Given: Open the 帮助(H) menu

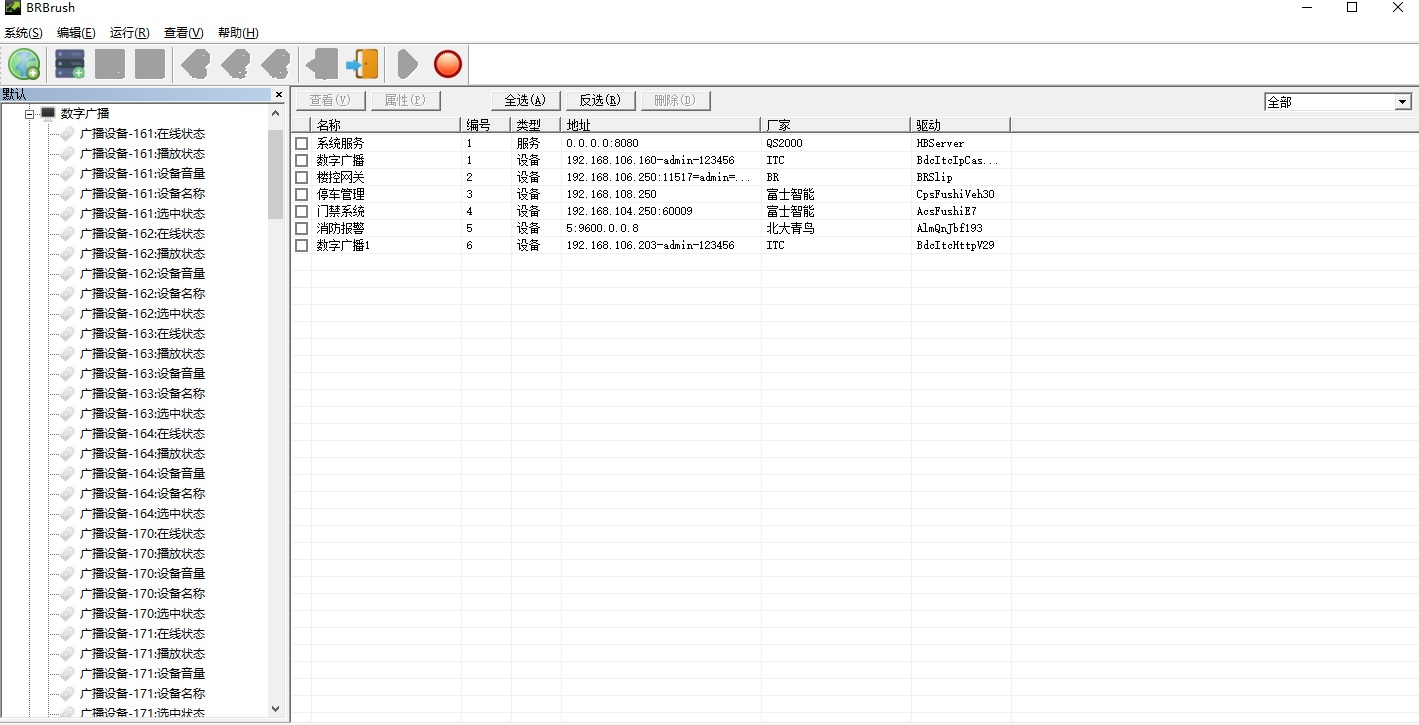Looking at the screenshot, I should point(238,33).
